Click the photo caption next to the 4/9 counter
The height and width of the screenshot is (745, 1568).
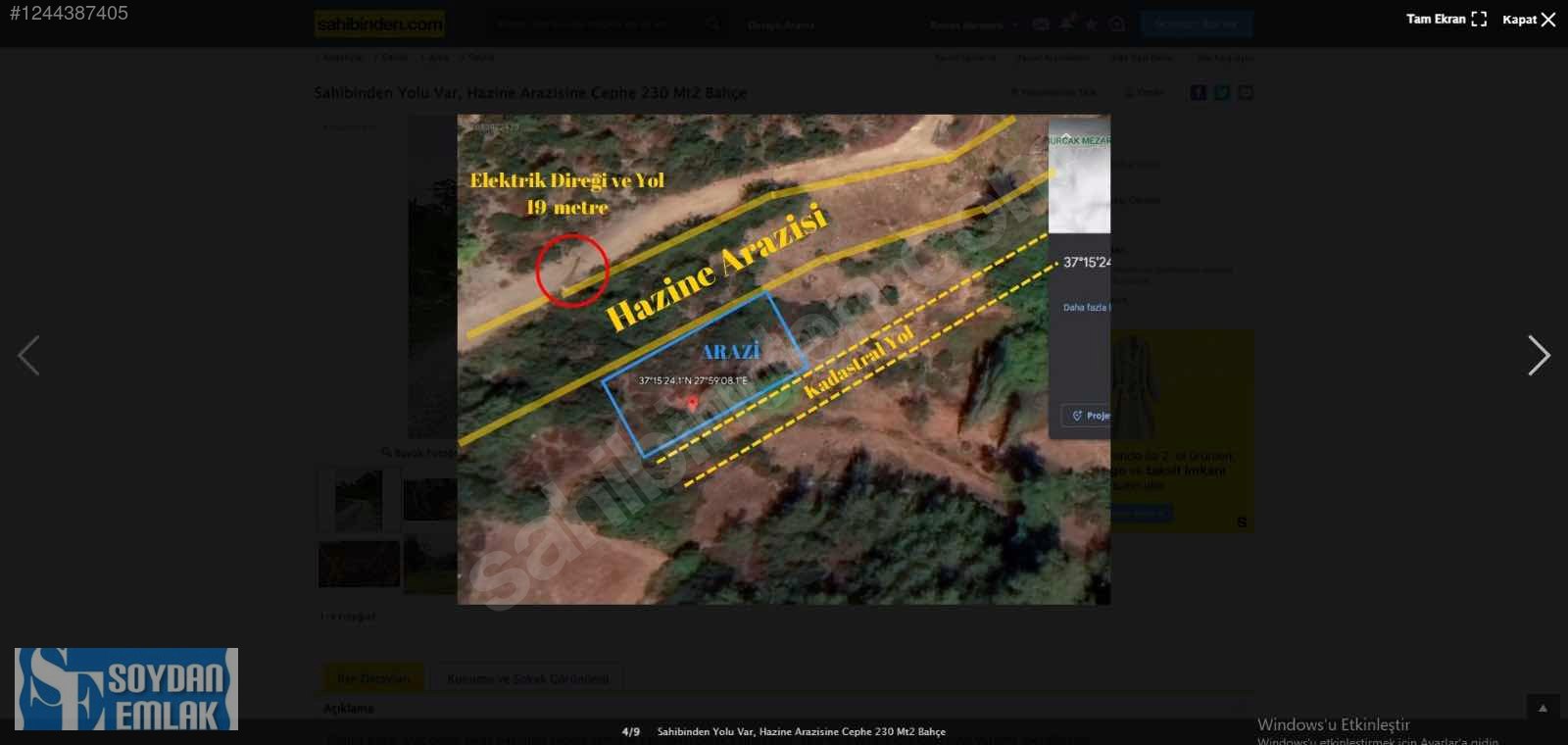[x=801, y=731]
